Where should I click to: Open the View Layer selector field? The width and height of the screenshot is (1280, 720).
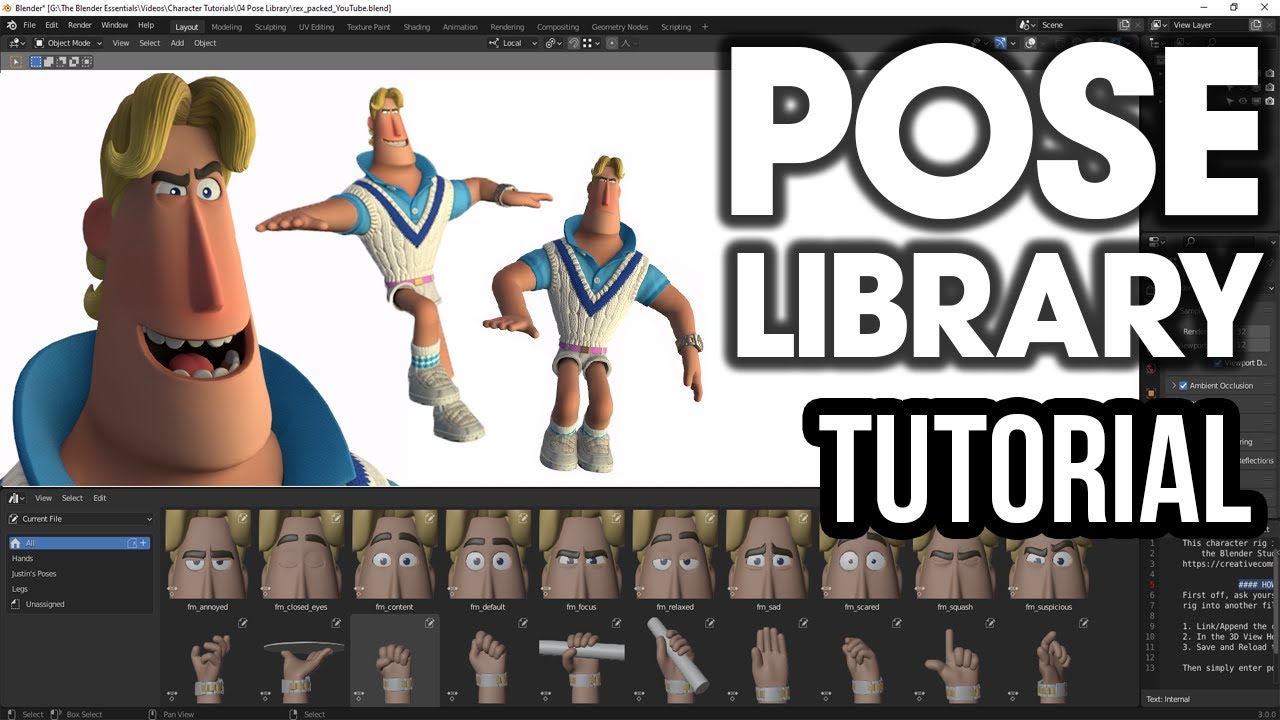pyautogui.click(x=1209, y=25)
